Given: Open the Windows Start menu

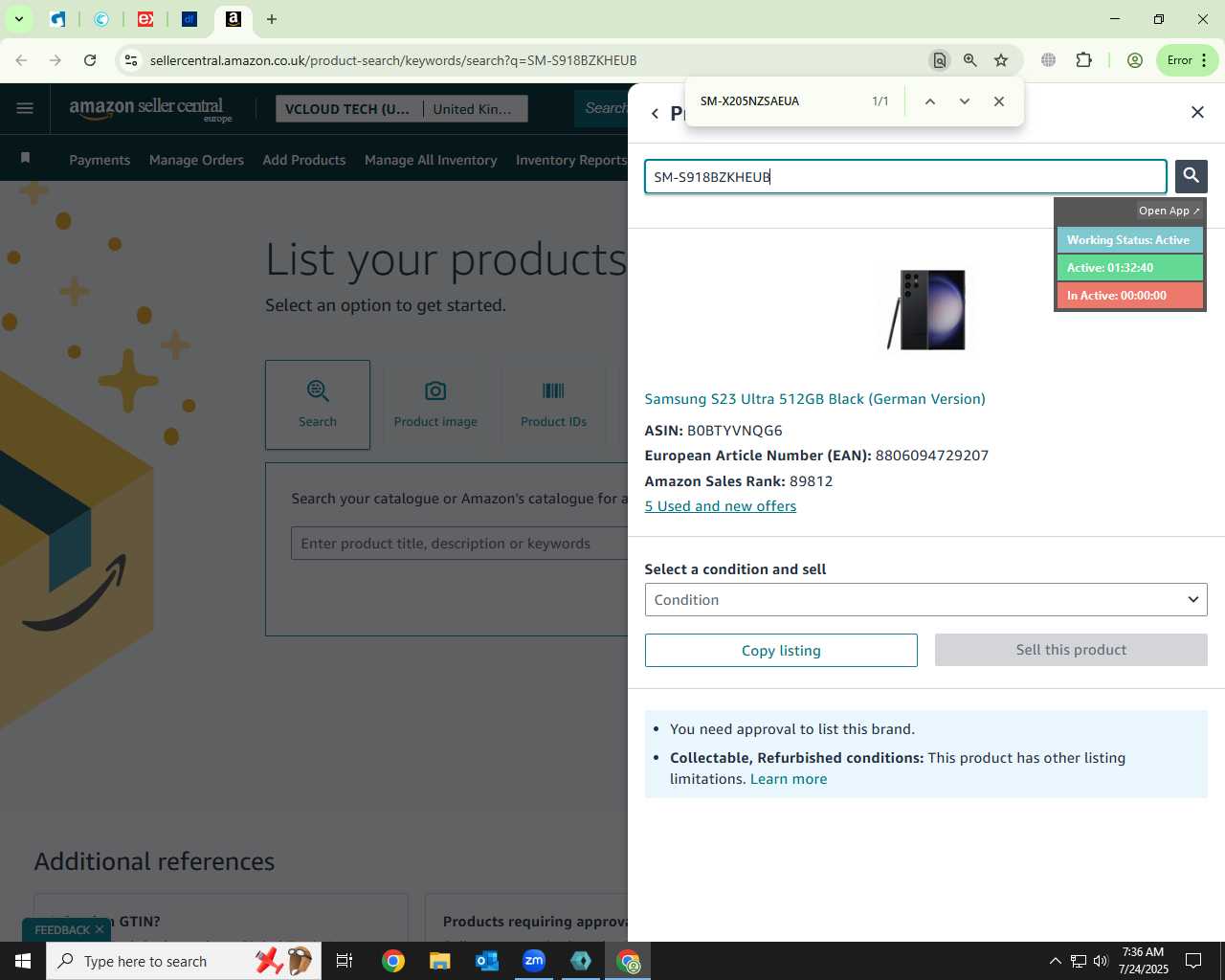Looking at the screenshot, I should [x=23, y=961].
